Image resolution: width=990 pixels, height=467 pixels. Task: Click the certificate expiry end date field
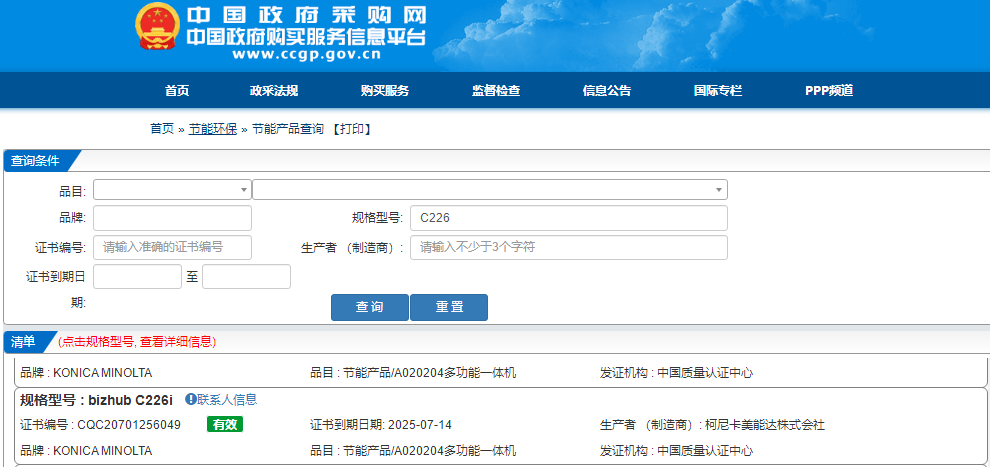tap(246, 276)
